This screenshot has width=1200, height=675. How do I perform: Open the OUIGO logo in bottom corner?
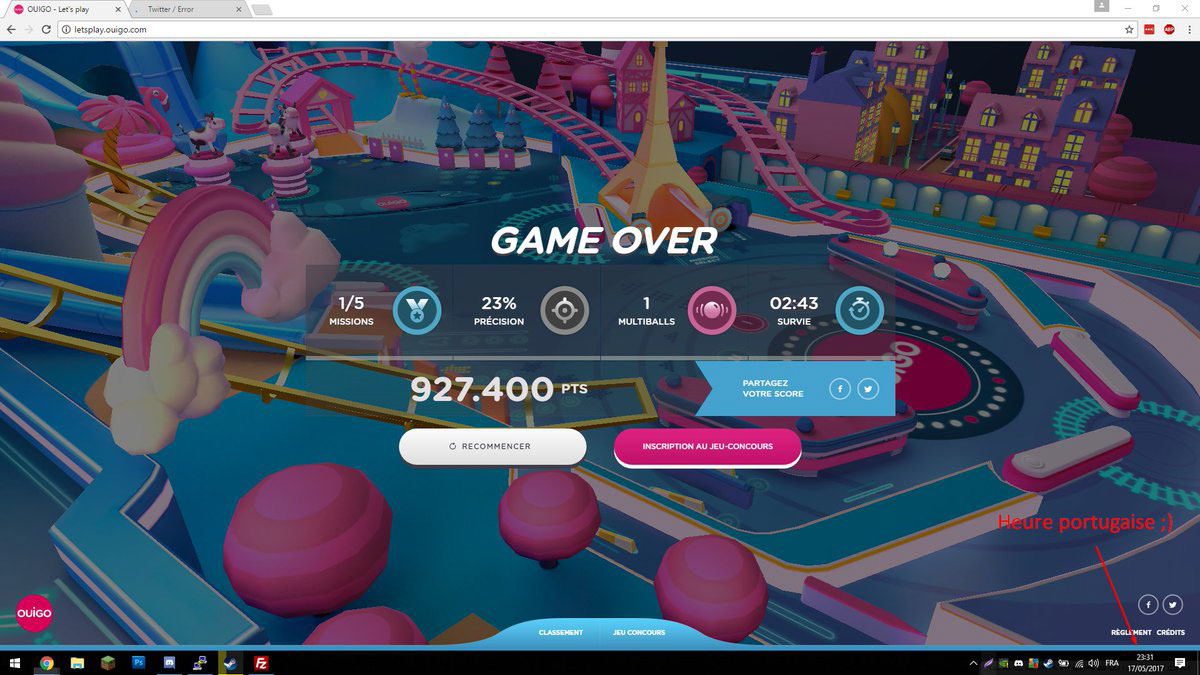point(33,612)
